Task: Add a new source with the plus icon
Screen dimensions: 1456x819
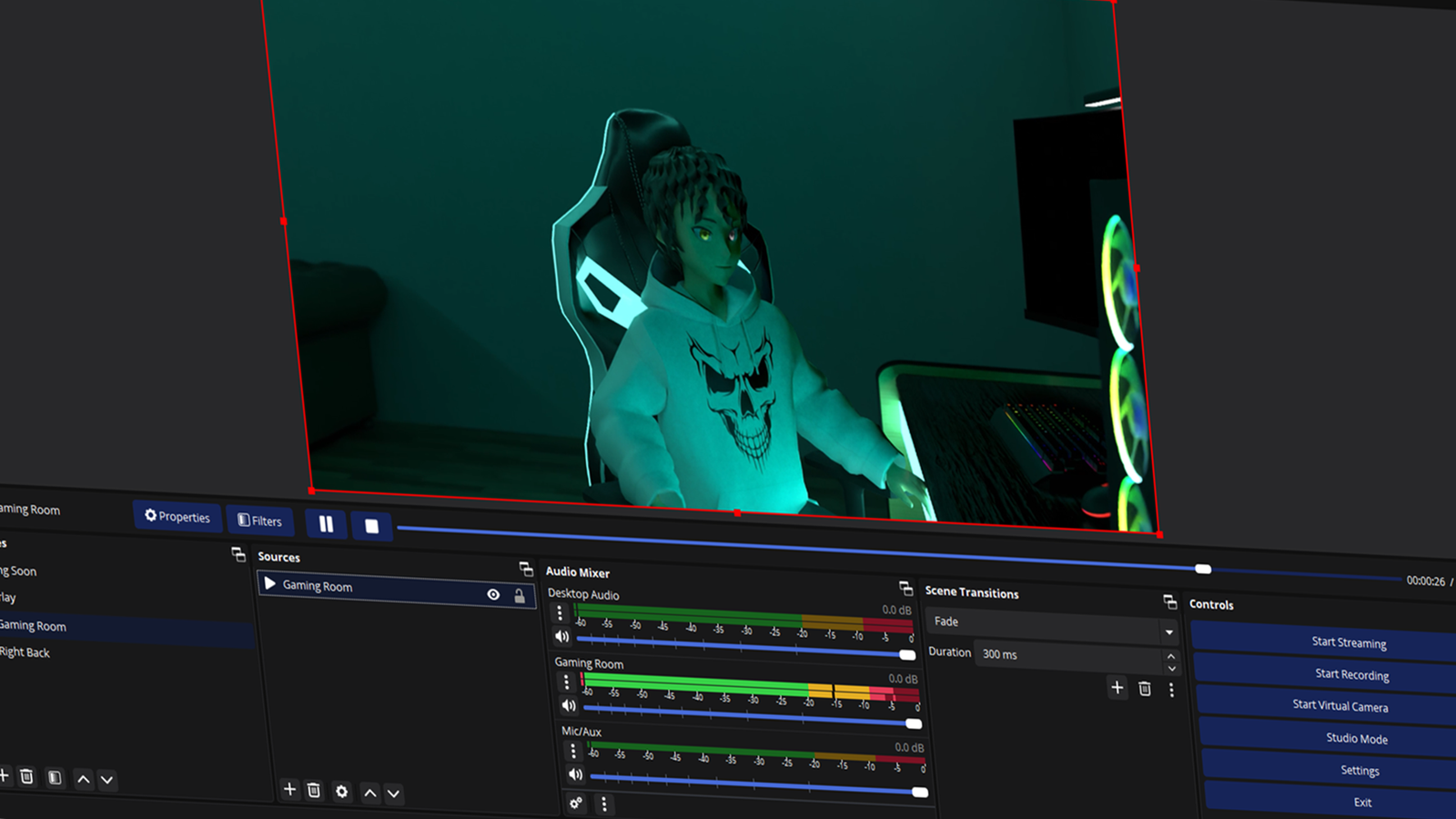Action: point(290,790)
